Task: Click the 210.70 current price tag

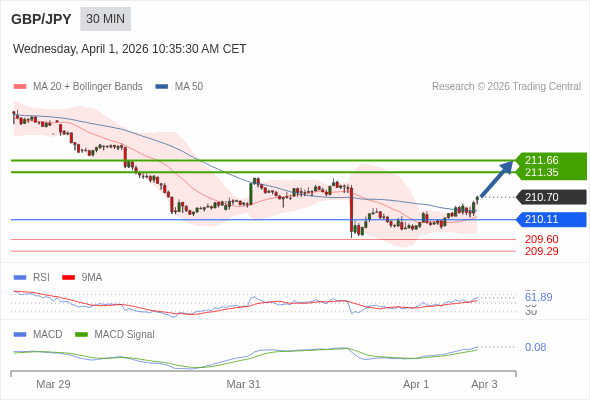Action: click(551, 197)
